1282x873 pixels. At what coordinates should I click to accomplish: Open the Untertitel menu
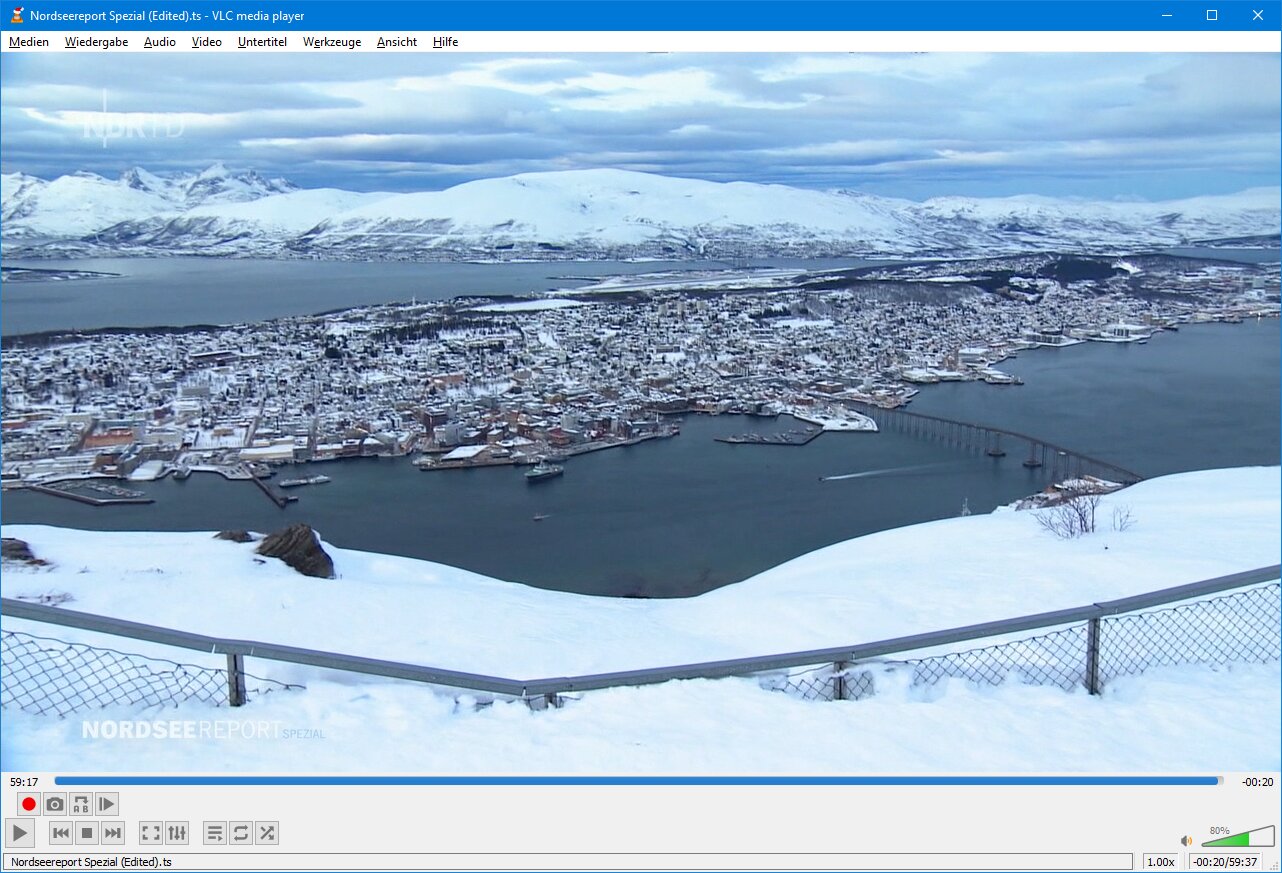pos(262,42)
